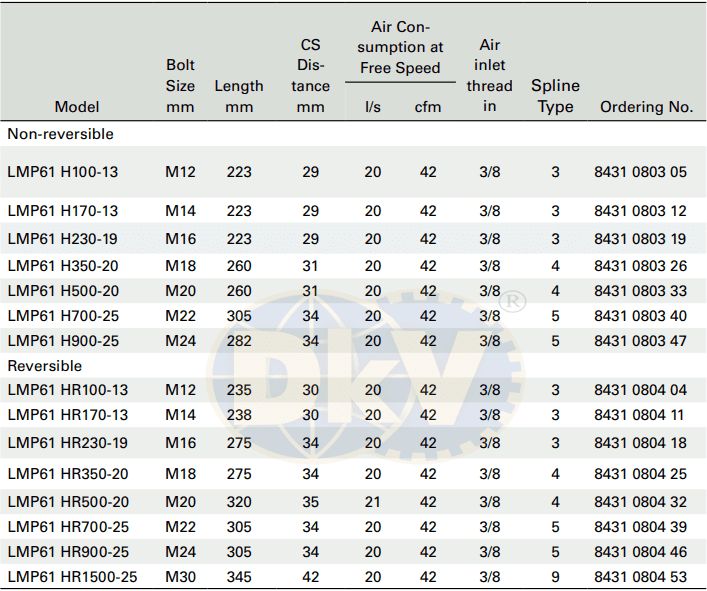Screen dimensions: 707x591
Task: Click the Ordering No. column header
Action: 646,107
